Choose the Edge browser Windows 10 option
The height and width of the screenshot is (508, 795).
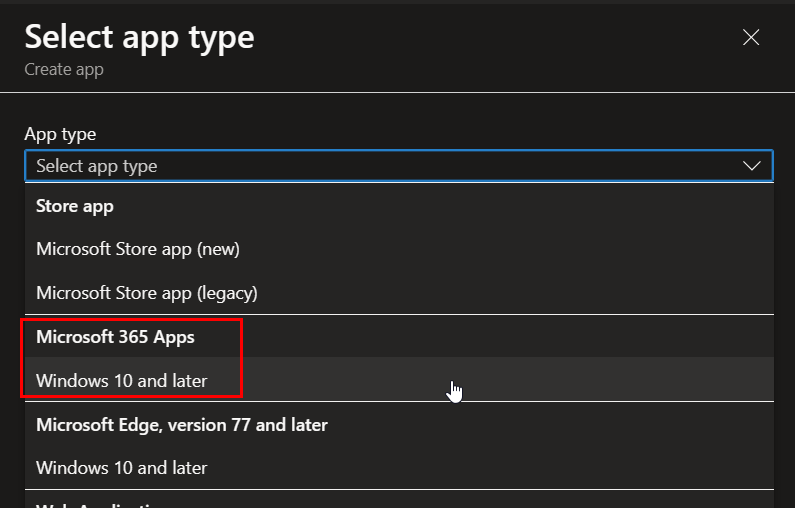(122, 467)
